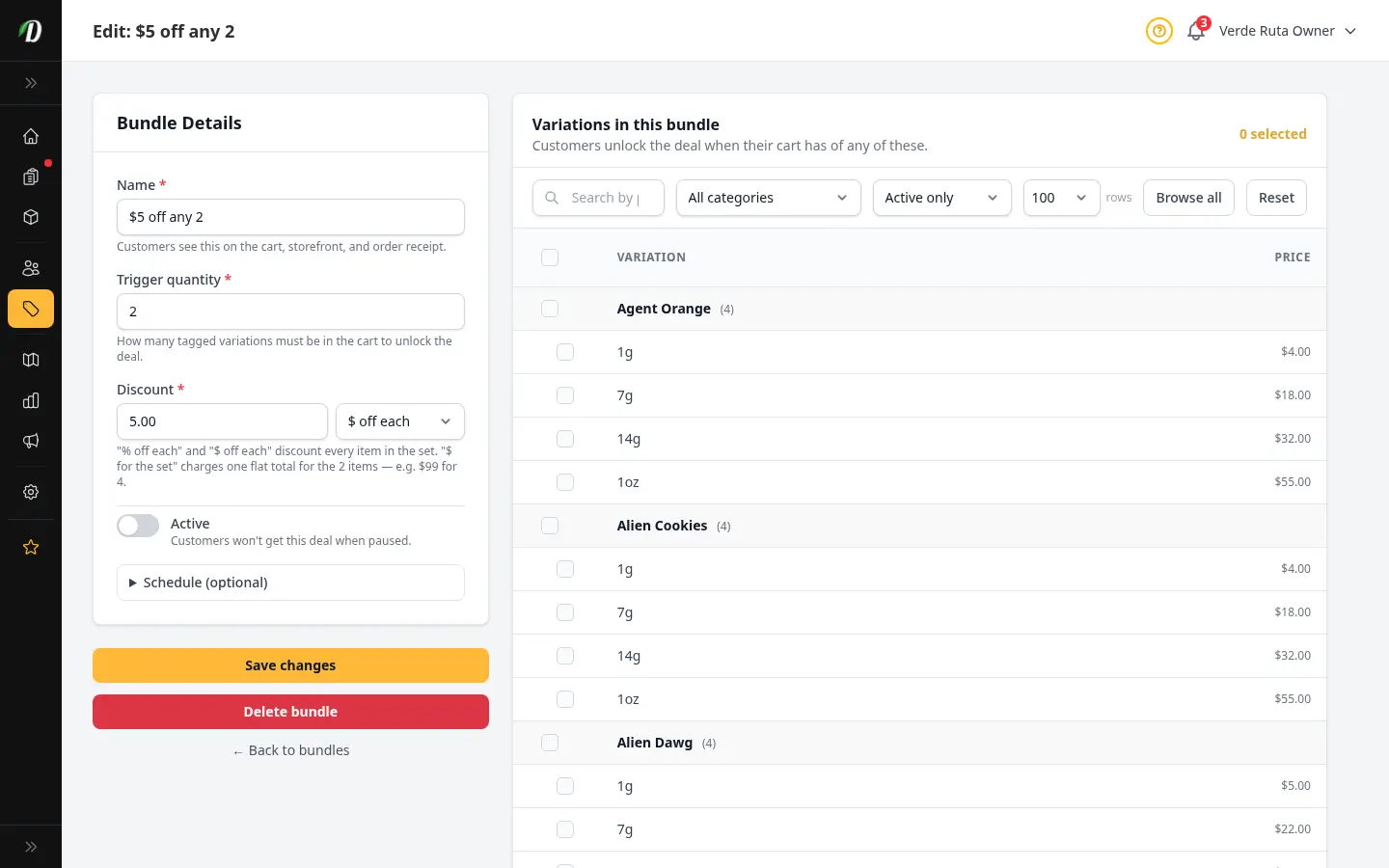The image size is (1389, 868).
Task: Check the Alien Dawg group checkbox
Action: coord(550,743)
